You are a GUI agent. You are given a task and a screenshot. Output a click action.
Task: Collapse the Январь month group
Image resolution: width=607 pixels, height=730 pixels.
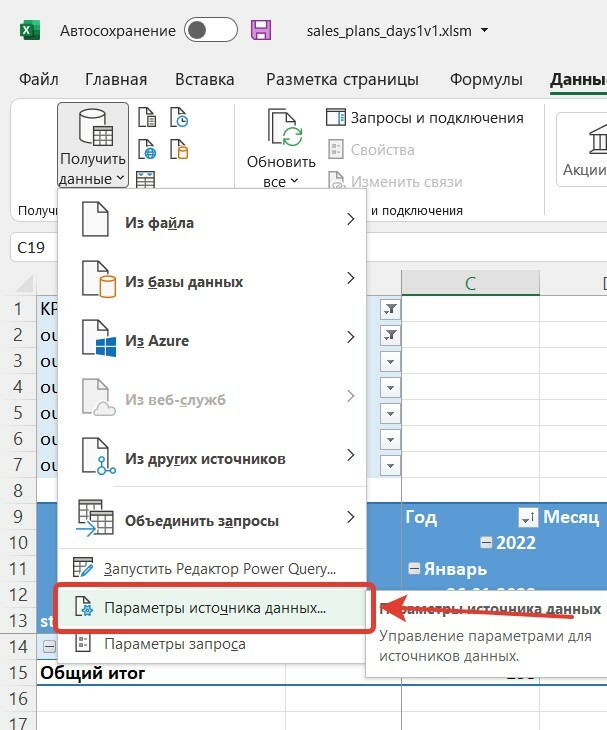pos(414,568)
